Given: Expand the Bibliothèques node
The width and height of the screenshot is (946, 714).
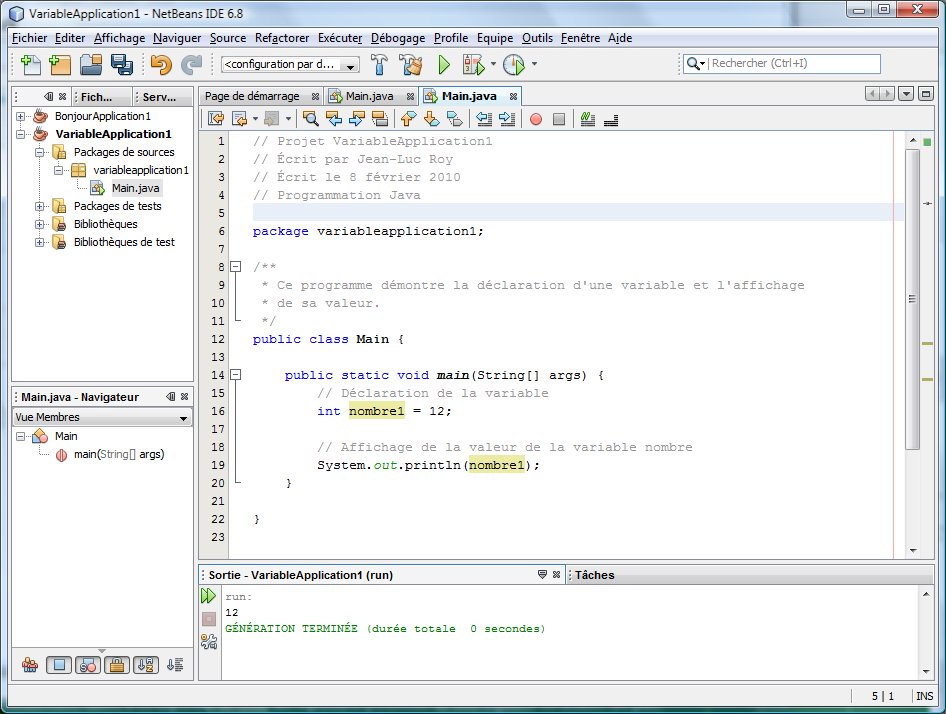Looking at the screenshot, I should click(x=39, y=225).
